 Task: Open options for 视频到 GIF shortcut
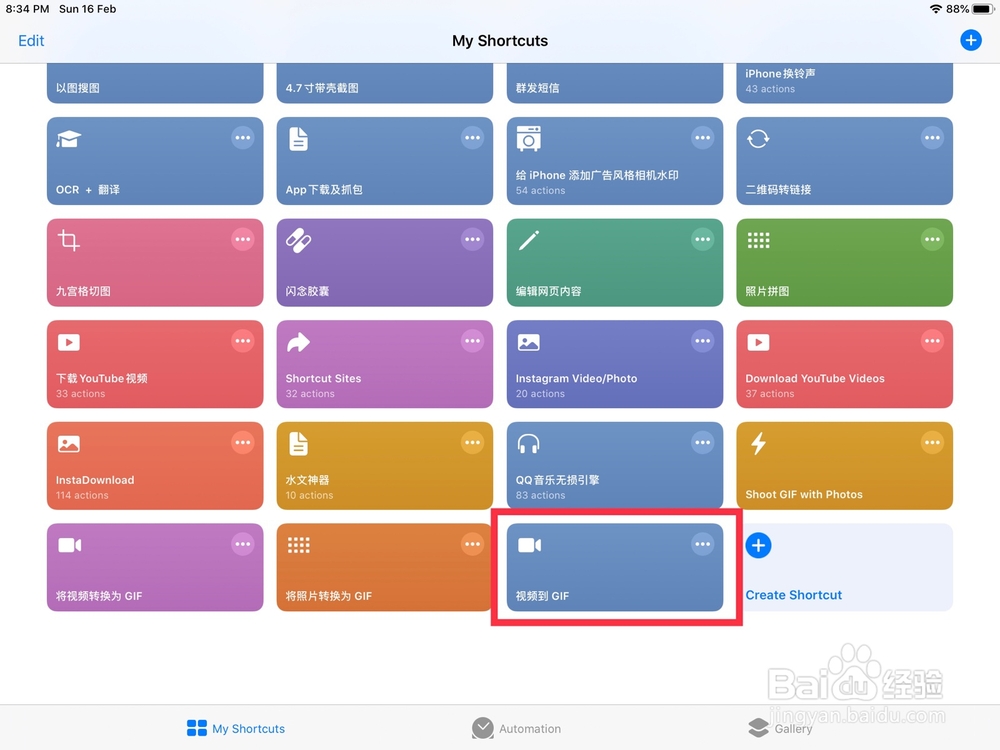702,544
